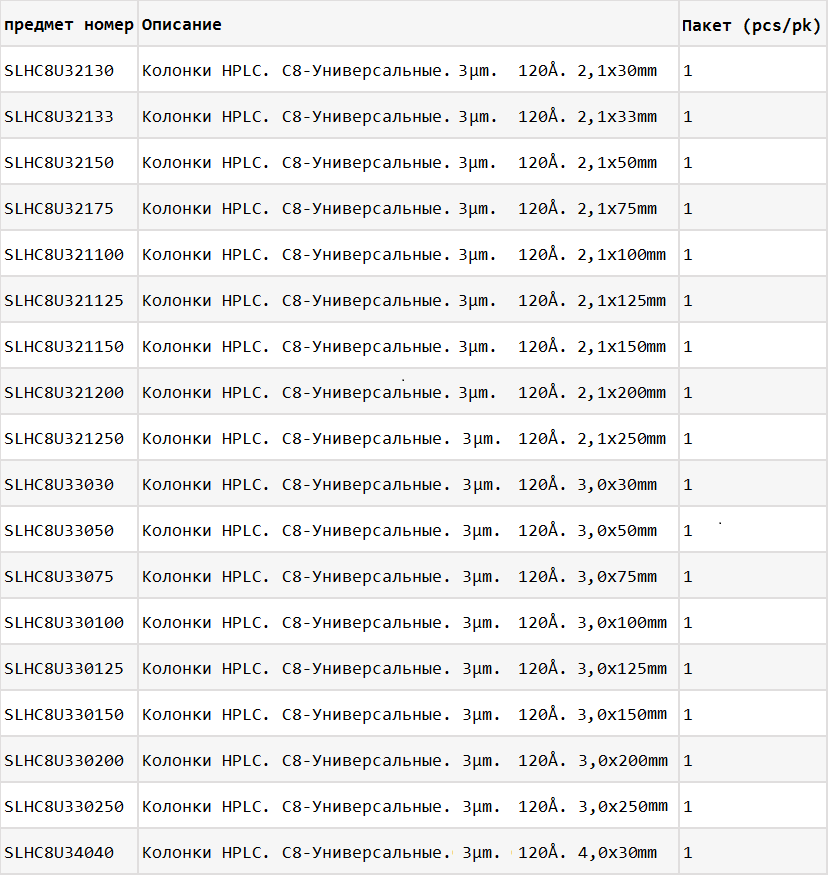Click item number SLHC8U330100

click(64, 622)
